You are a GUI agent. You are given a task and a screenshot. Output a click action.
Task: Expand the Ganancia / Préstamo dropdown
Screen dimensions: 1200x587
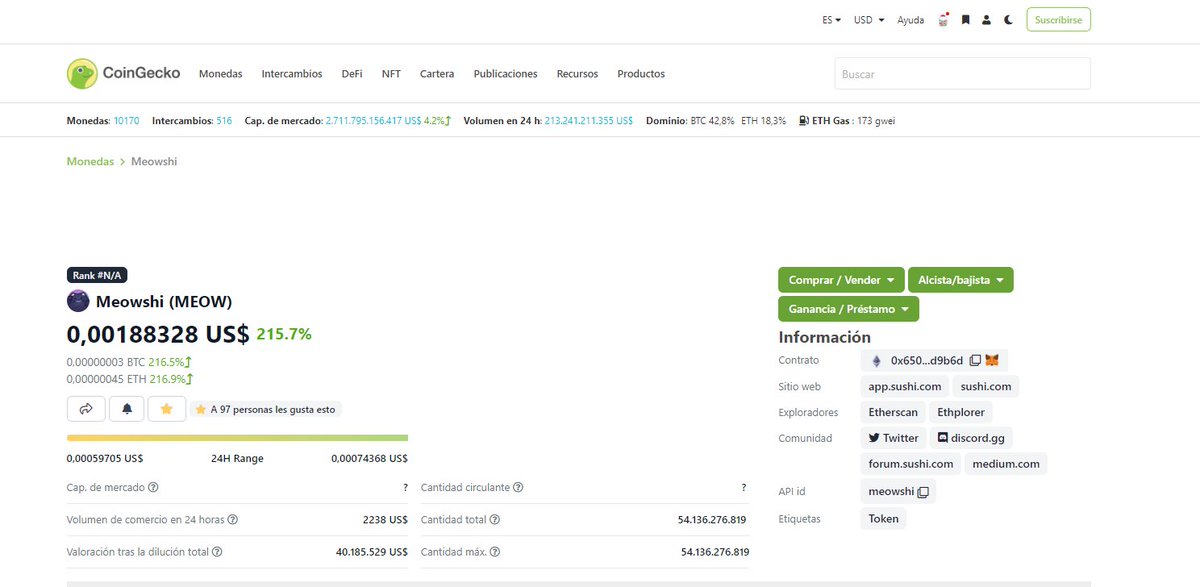pyautogui.click(x=848, y=309)
